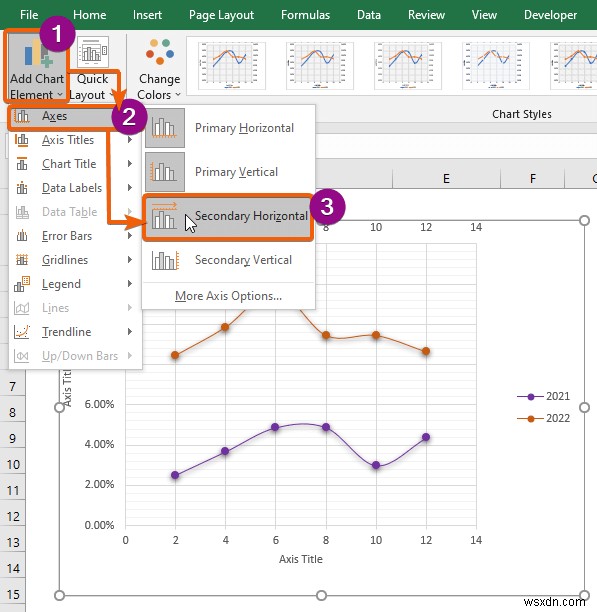
Task: Switch to the Insert tab
Action: (147, 15)
